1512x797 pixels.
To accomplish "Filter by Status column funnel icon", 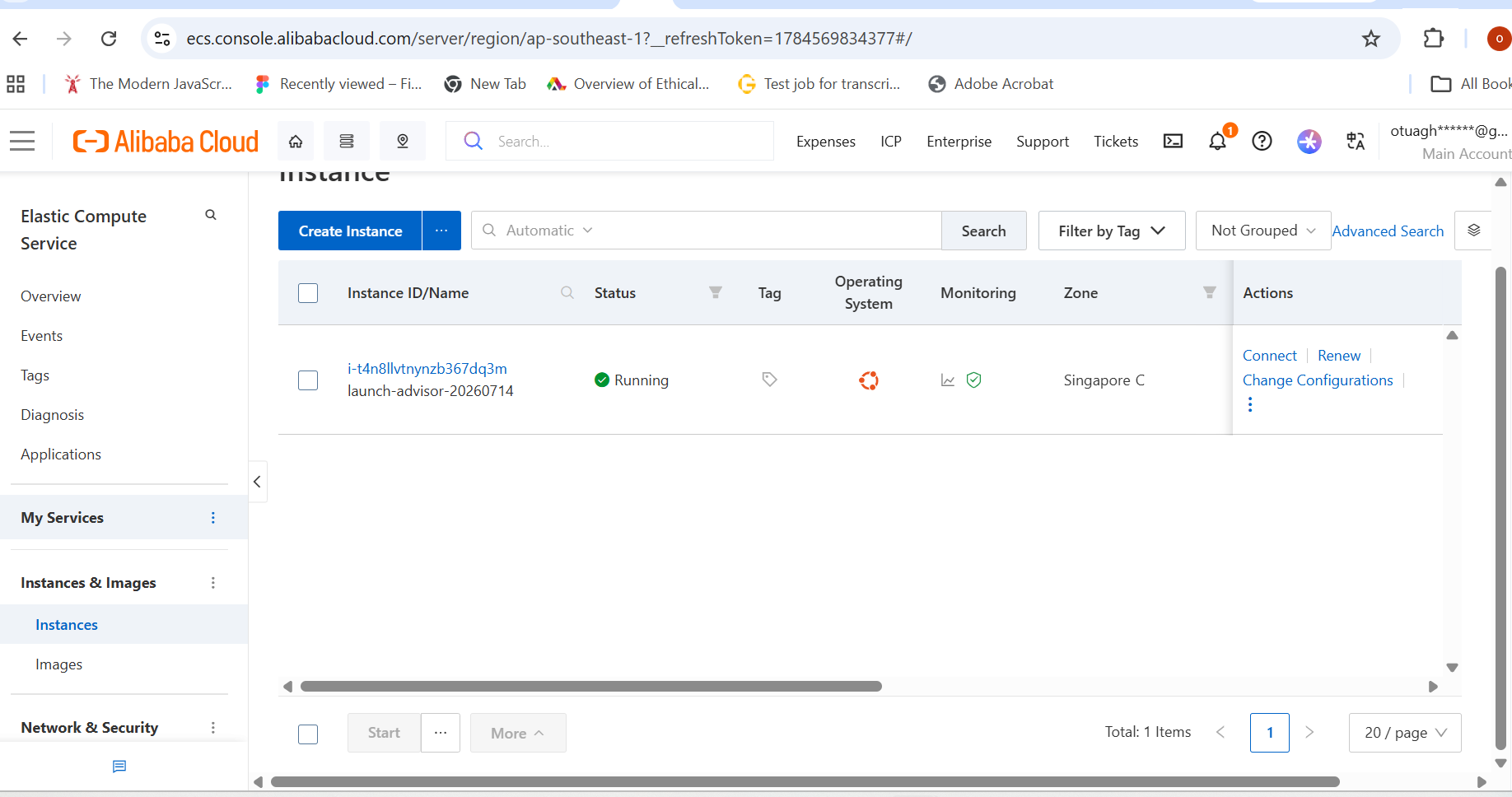I will pos(716,292).
